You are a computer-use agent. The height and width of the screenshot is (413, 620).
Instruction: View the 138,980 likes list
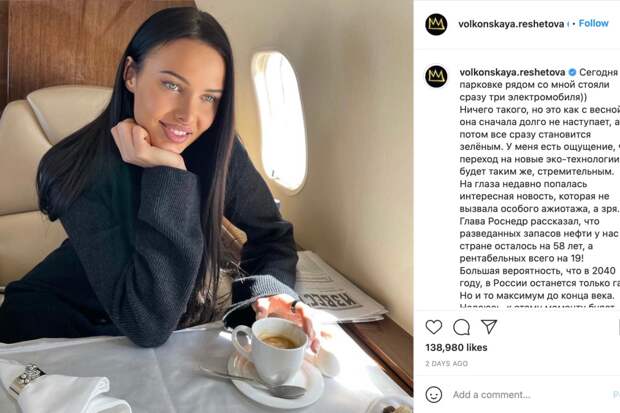tap(456, 348)
